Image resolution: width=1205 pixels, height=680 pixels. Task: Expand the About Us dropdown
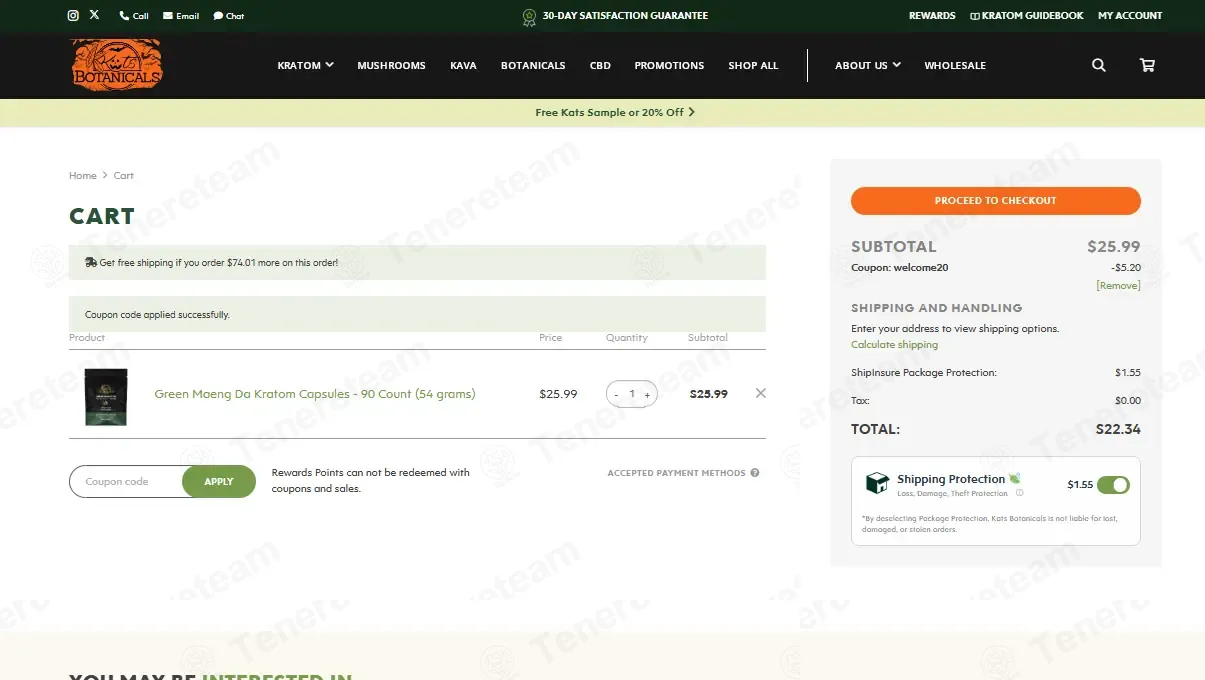pyautogui.click(x=868, y=65)
